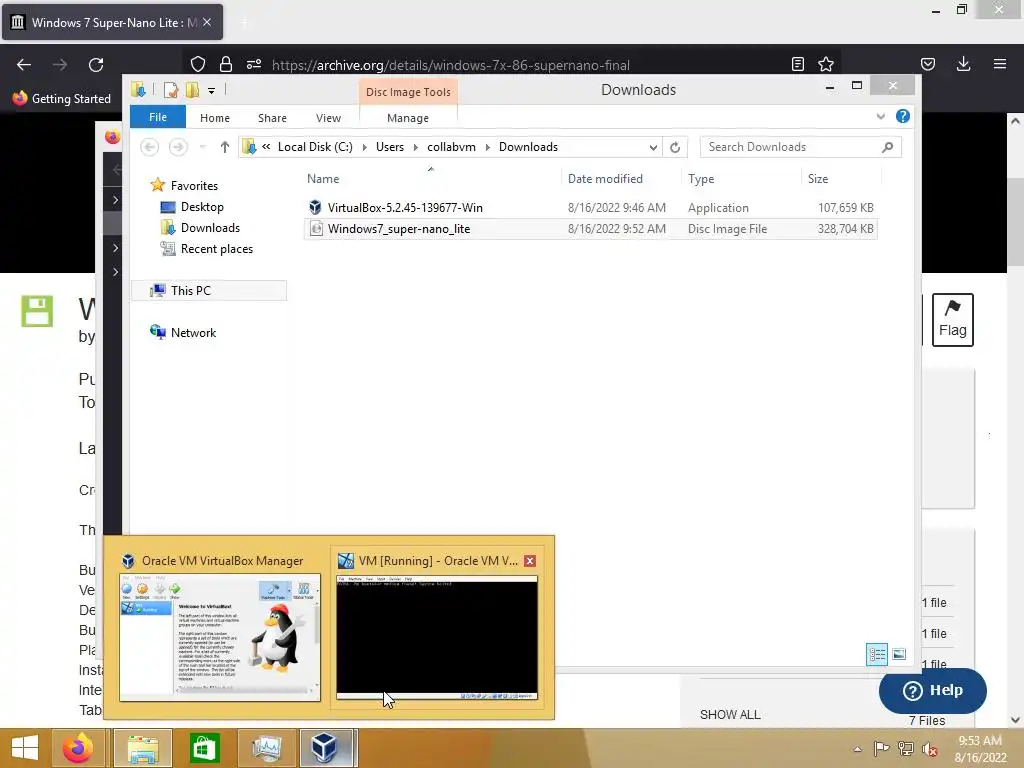
Task: Toggle Firefox reader view
Action: [x=797, y=64]
